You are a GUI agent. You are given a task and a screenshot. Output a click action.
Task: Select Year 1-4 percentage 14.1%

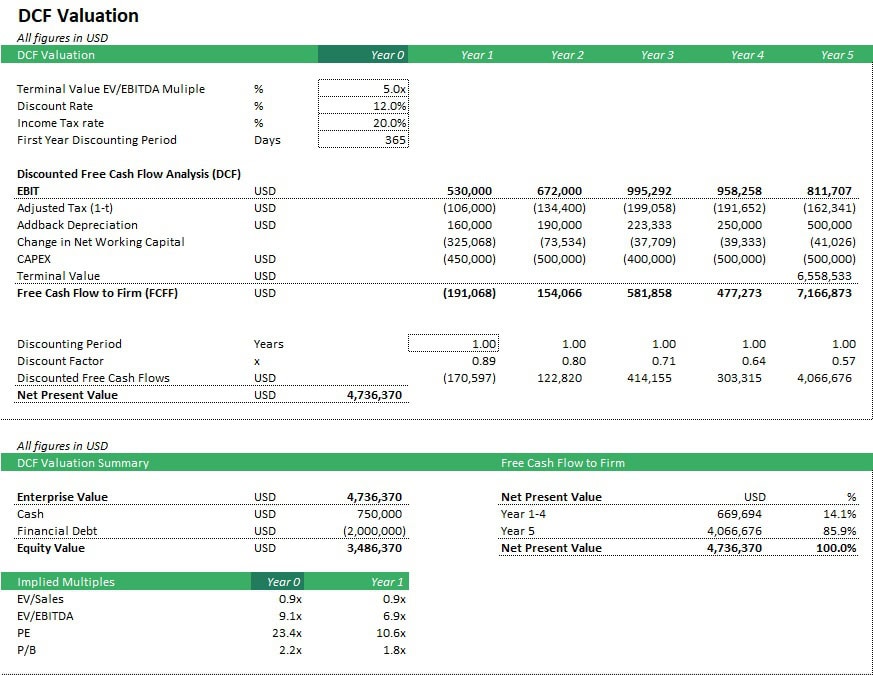(840, 514)
